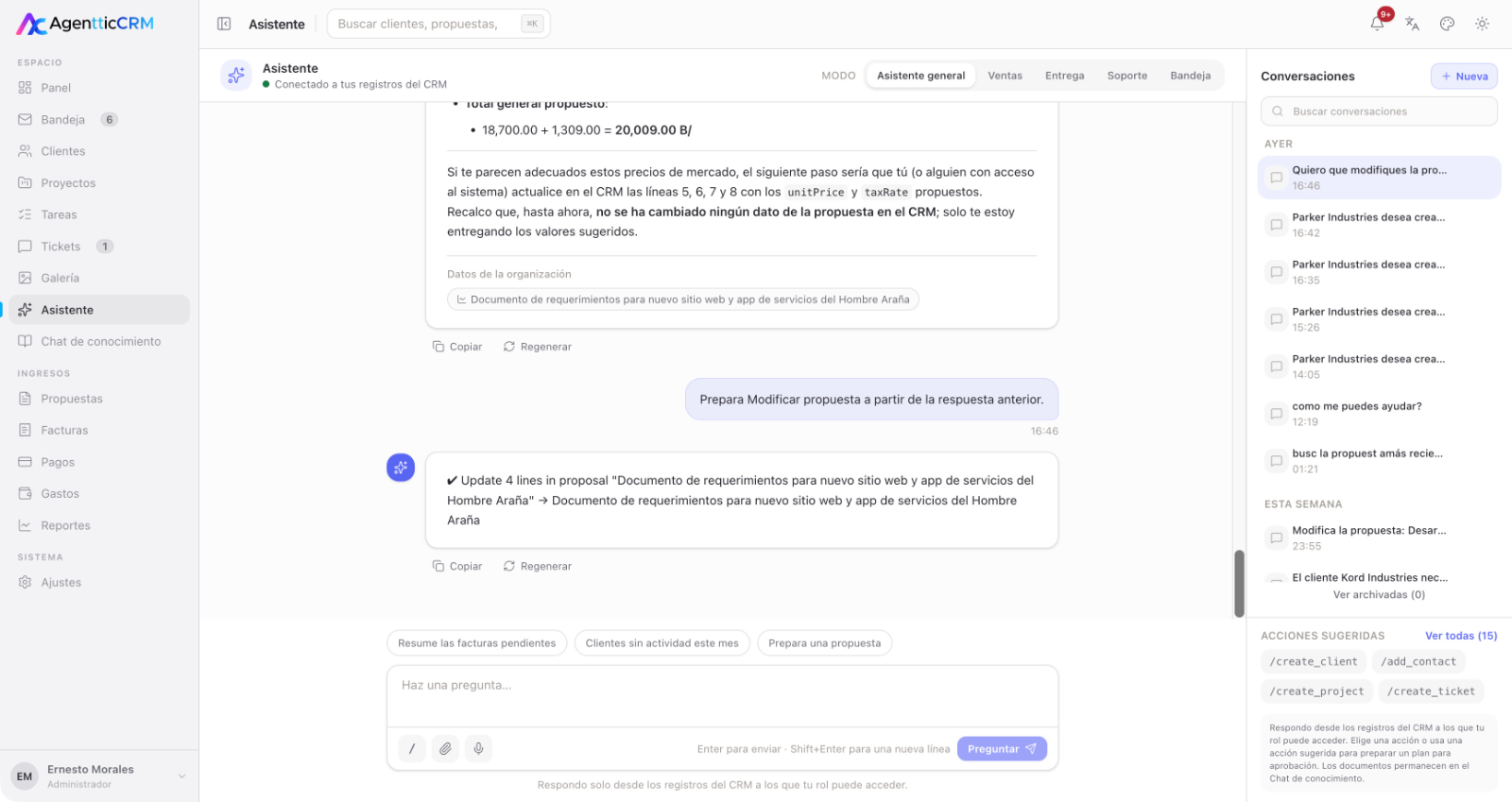1512x802 pixels.
Task: Open conversation busc la propuest amás recie…
Action: click(1379, 461)
